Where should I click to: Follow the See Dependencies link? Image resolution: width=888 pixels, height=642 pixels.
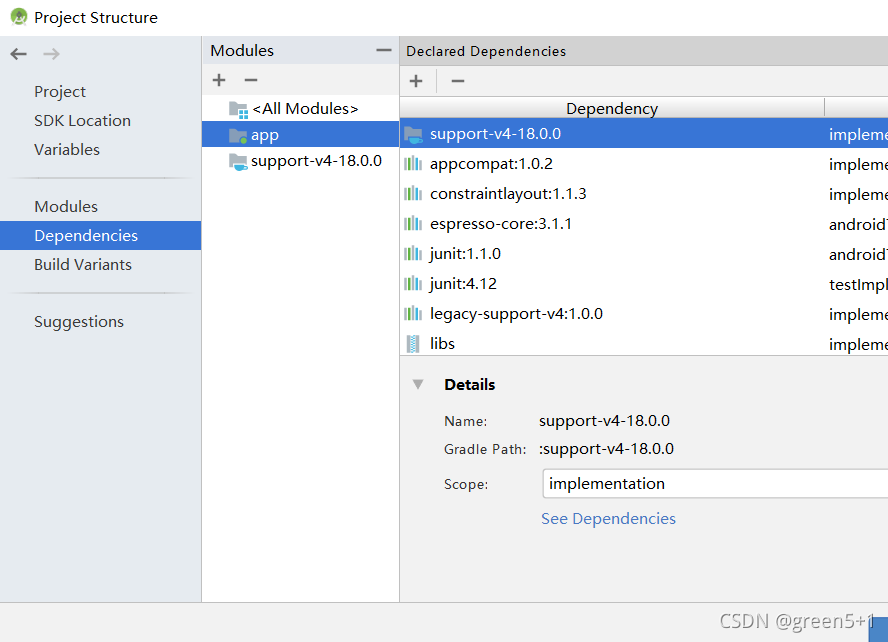click(x=608, y=519)
